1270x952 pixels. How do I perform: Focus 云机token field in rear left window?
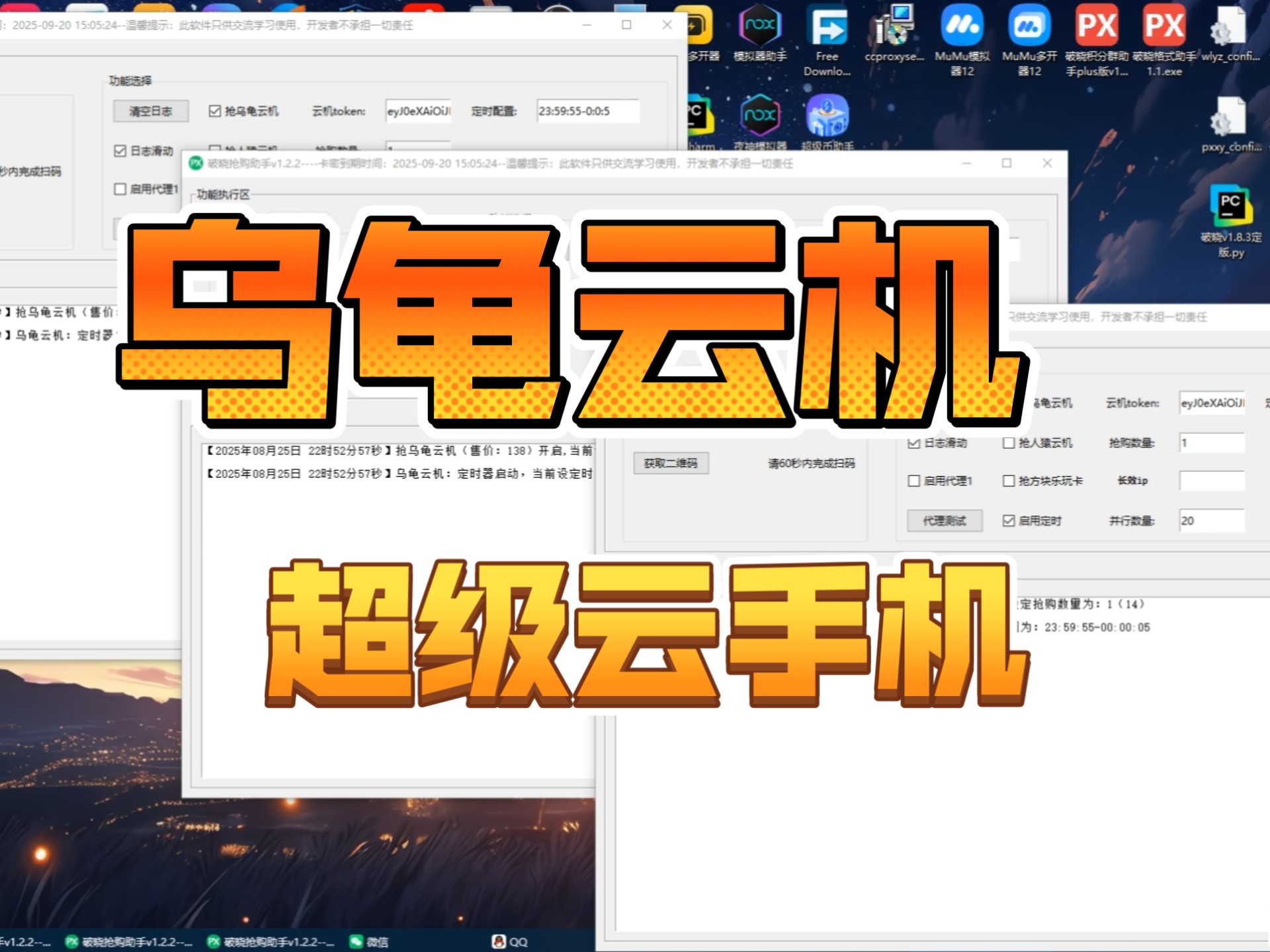click(x=418, y=111)
